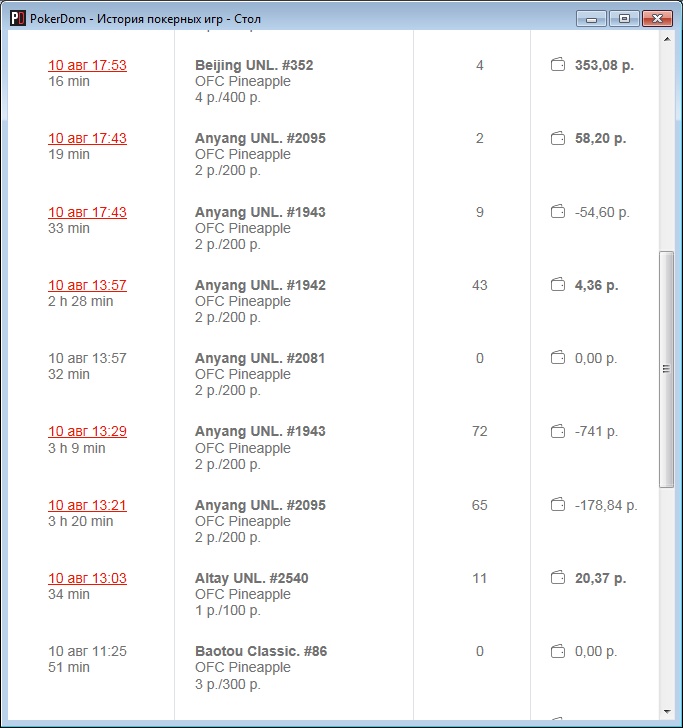Viewport: 683px width, 728px height.
Task: Open the 10 авг 13:57 2 h 28 min session
Action: pyautogui.click(x=87, y=285)
